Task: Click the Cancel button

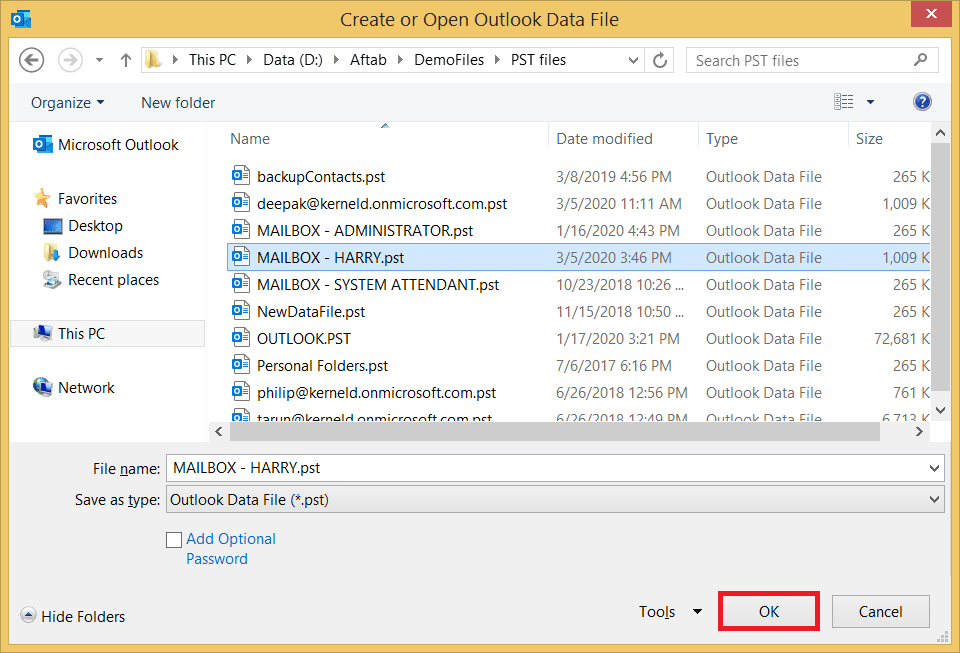Action: tap(880, 611)
